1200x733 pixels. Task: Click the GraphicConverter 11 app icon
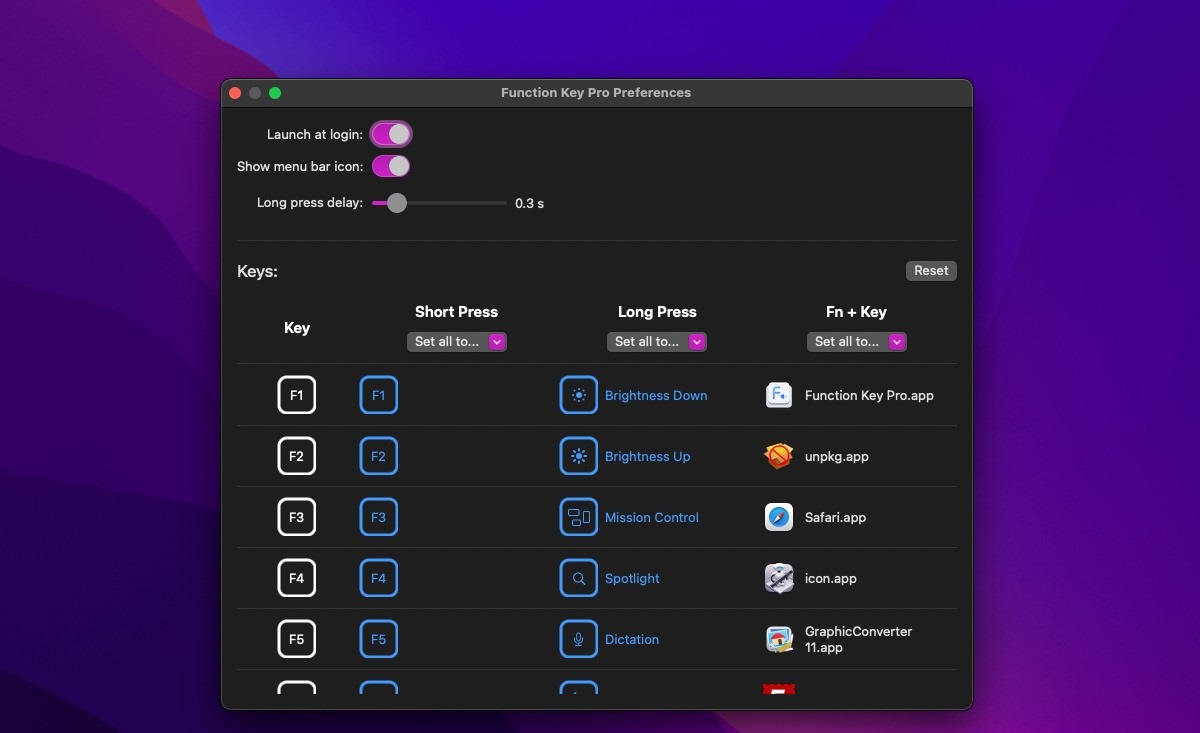tap(779, 639)
